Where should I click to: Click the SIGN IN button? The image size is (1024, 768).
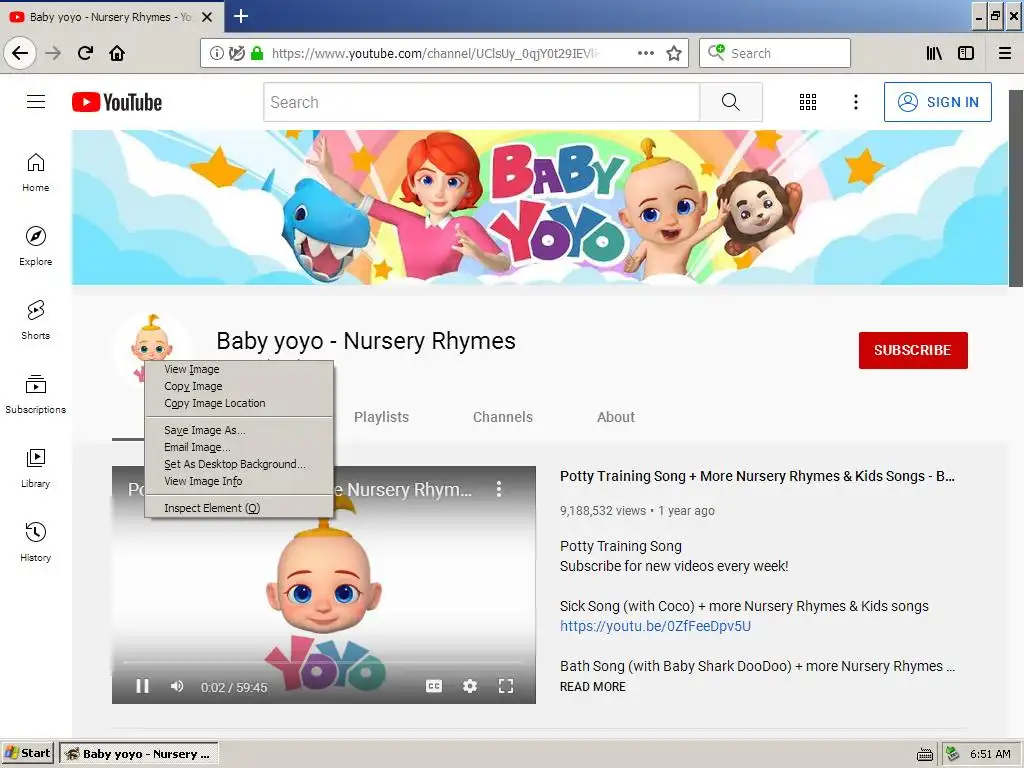click(x=938, y=102)
